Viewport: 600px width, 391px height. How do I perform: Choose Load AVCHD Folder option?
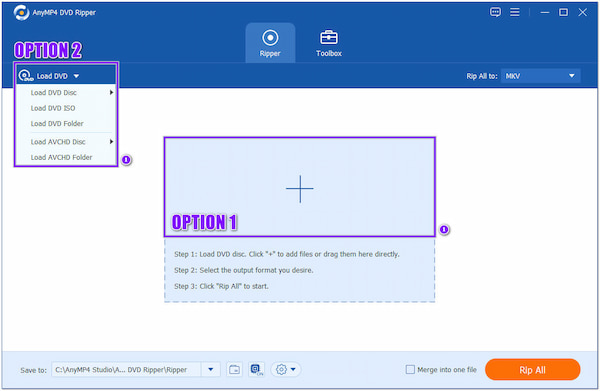pyautogui.click(x=66, y=157)
